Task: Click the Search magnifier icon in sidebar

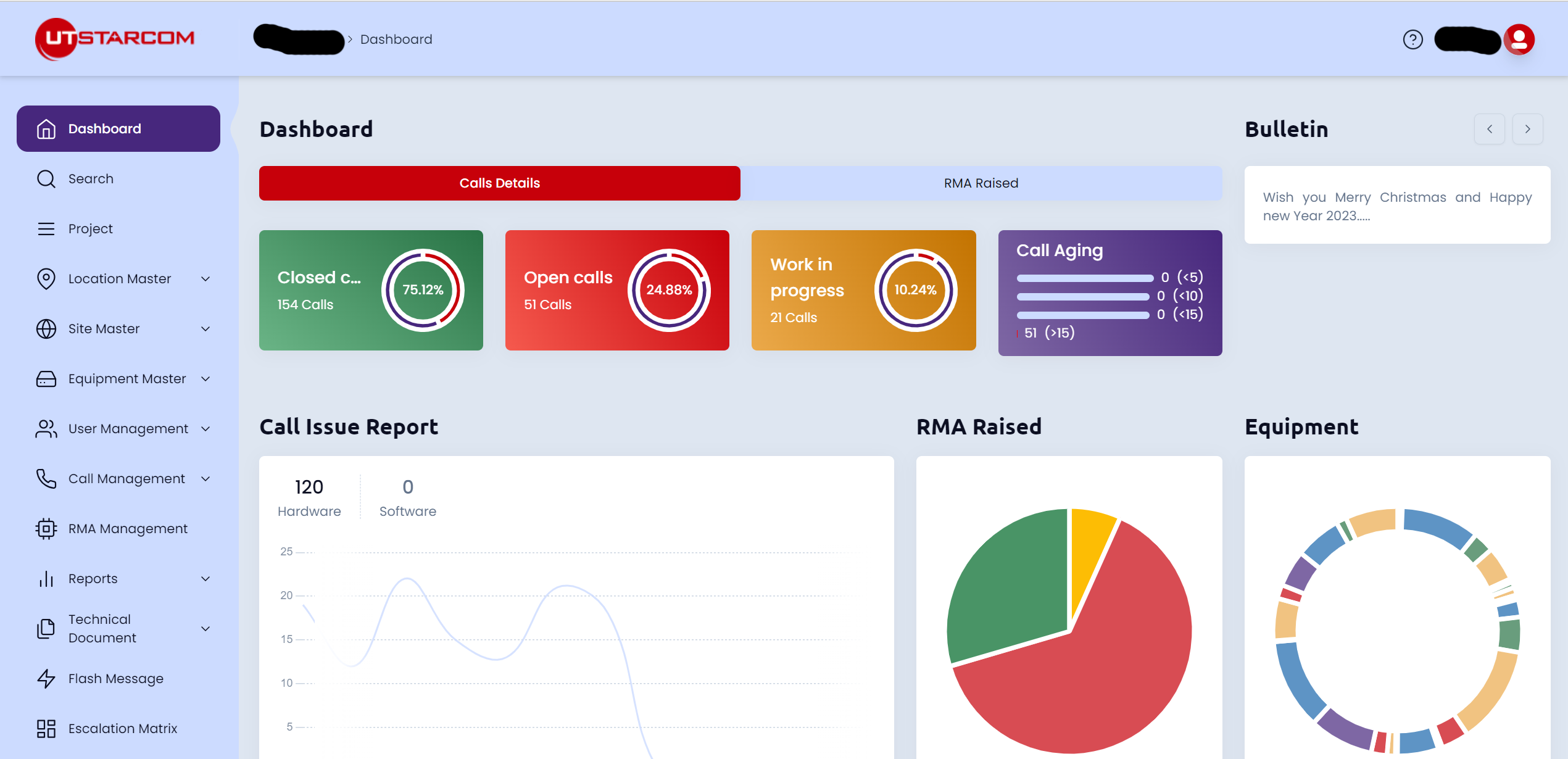Action: (x=46, y=179)
